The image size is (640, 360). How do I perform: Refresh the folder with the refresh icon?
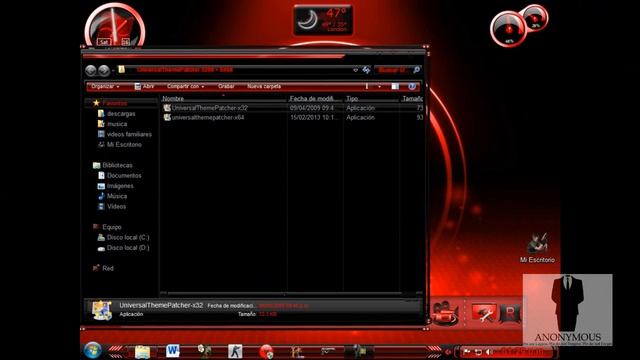(366, 70)
